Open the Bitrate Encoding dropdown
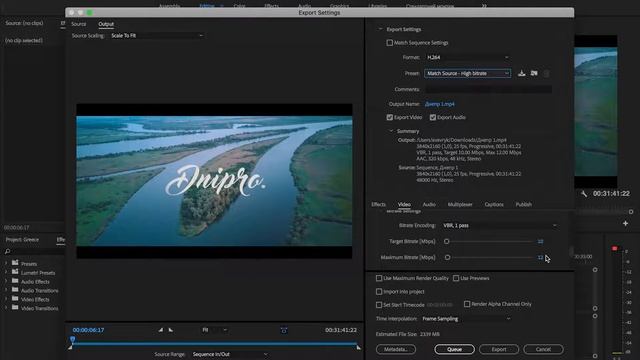This screenshot has width=640, height=360. [500, 225]
